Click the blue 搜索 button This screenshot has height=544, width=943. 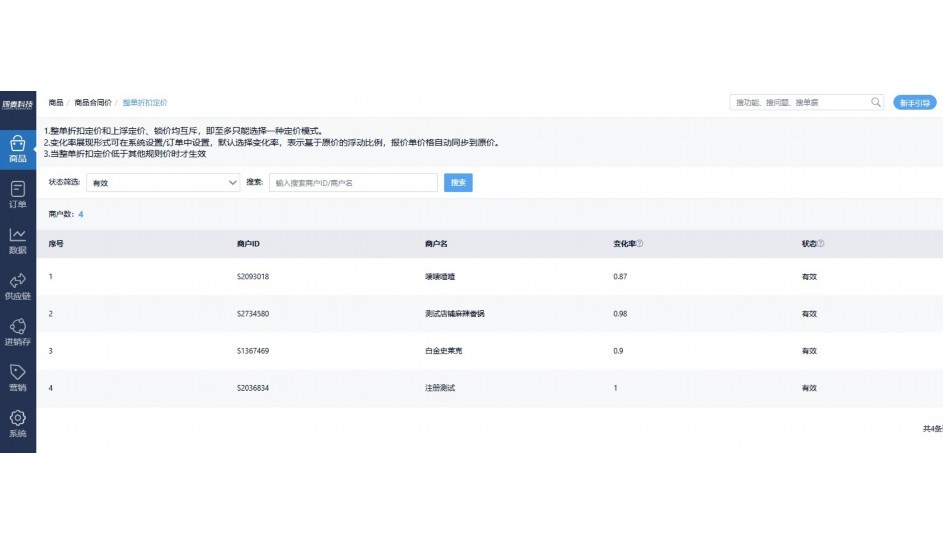click(458, 183)
